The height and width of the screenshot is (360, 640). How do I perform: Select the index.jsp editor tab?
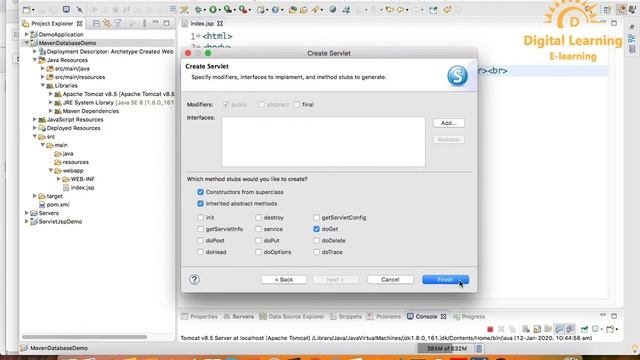[202, 24]
